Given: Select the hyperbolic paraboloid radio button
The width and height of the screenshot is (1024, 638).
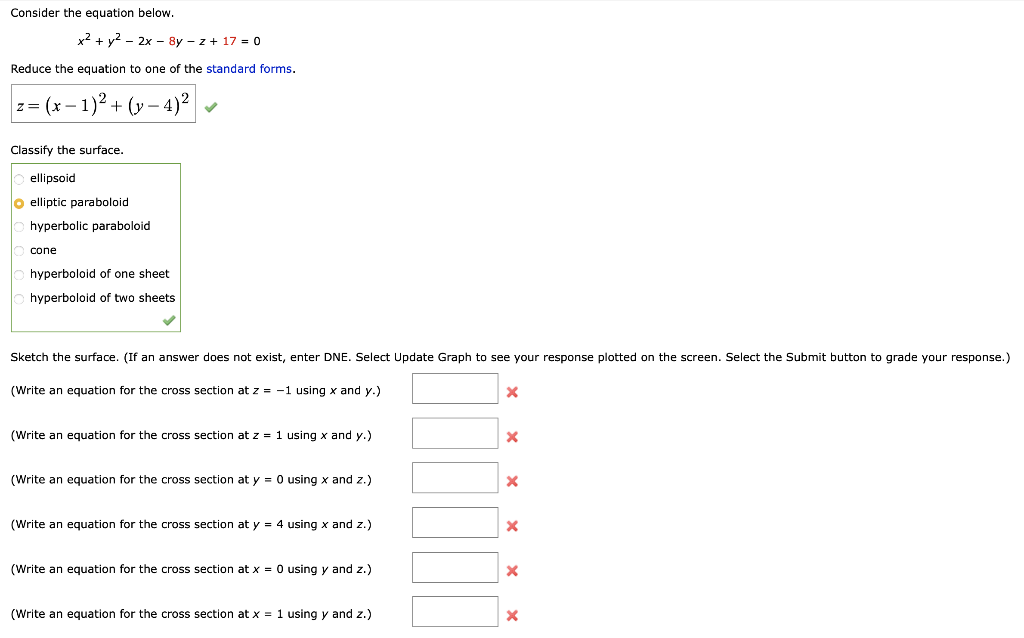Looking at the screenshot, I should click(x=19, y=227).
